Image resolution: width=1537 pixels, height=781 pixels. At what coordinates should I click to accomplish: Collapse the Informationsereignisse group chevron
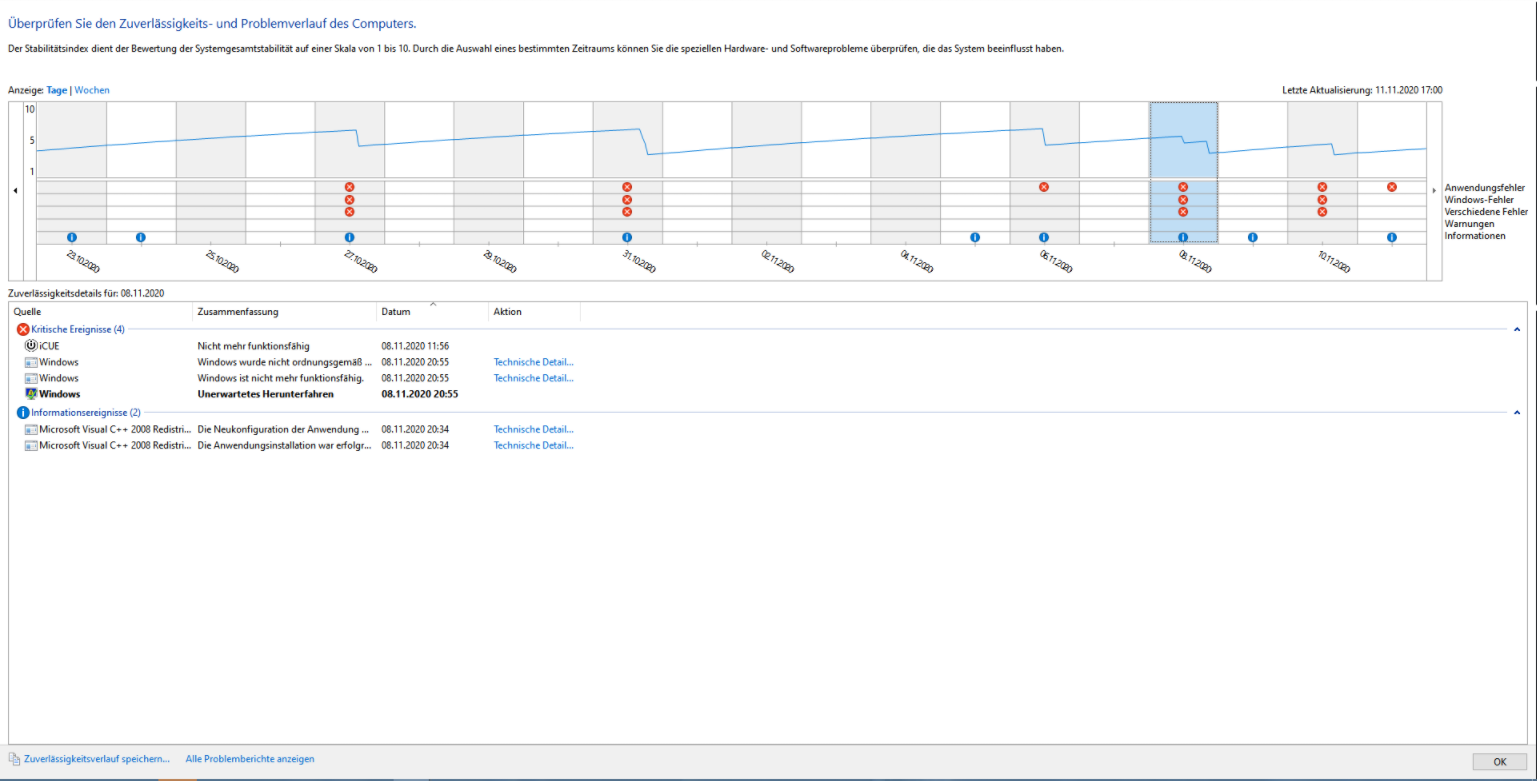tap(1517, 412)
